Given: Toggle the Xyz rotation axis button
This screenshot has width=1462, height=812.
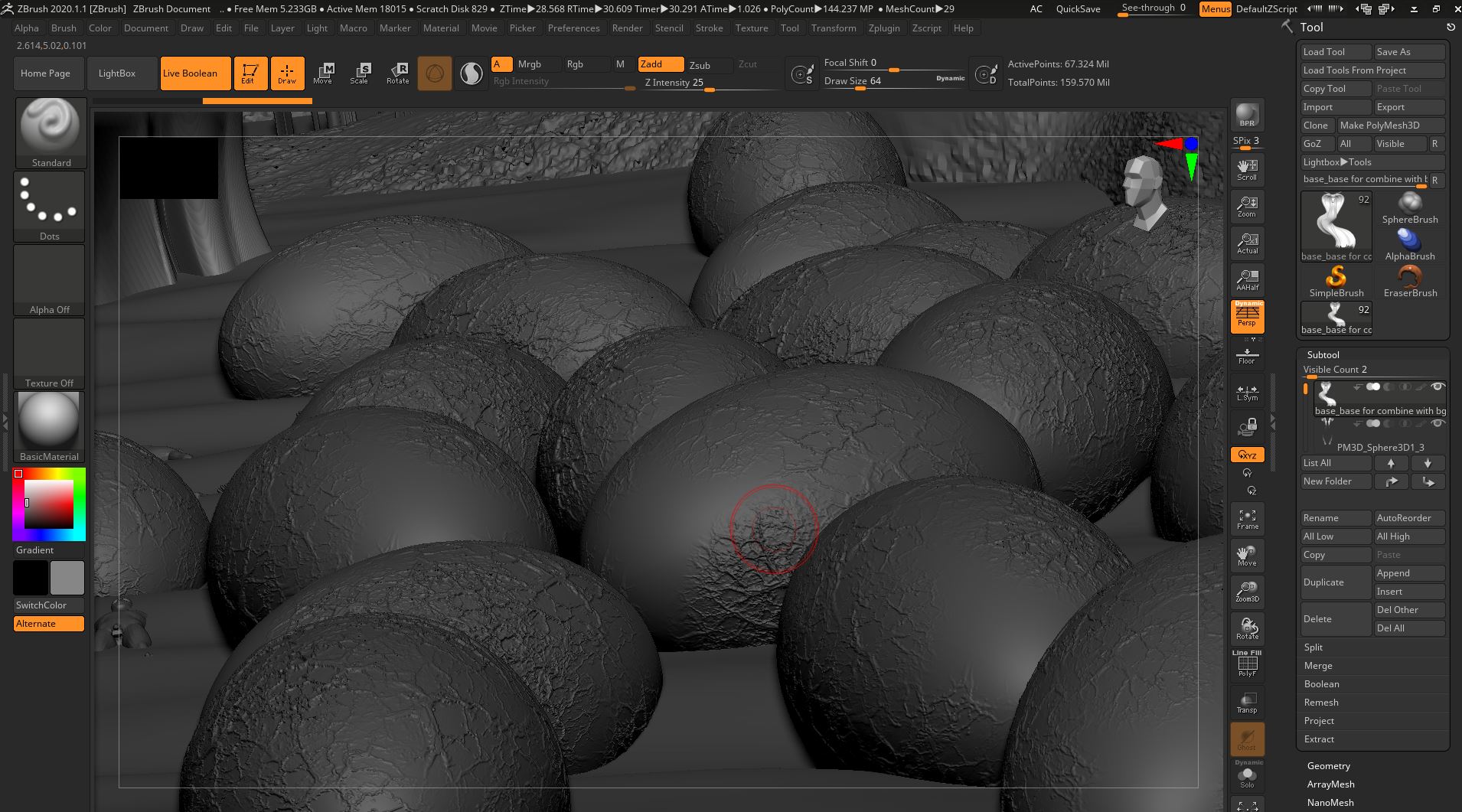Looking at the screenshot, I should point(1247,455).
